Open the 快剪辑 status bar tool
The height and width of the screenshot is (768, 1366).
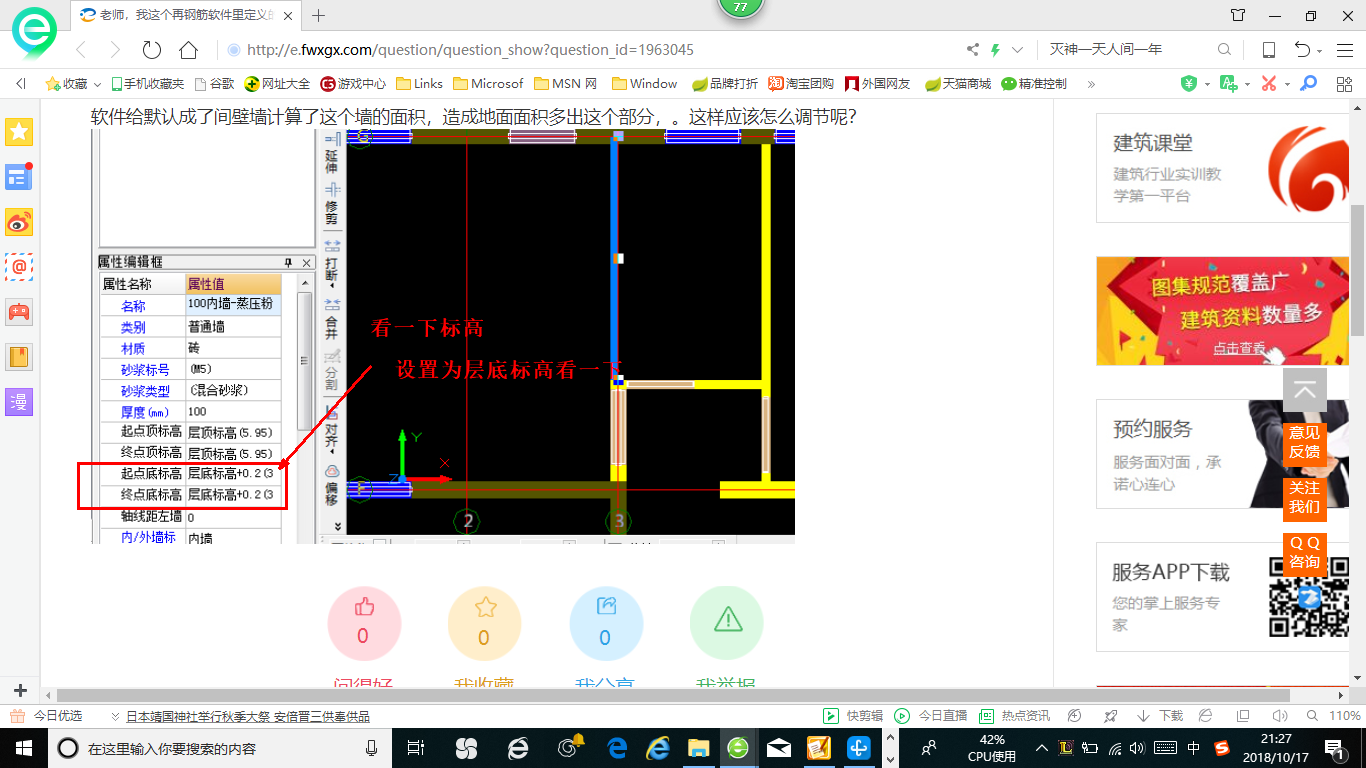854,716
